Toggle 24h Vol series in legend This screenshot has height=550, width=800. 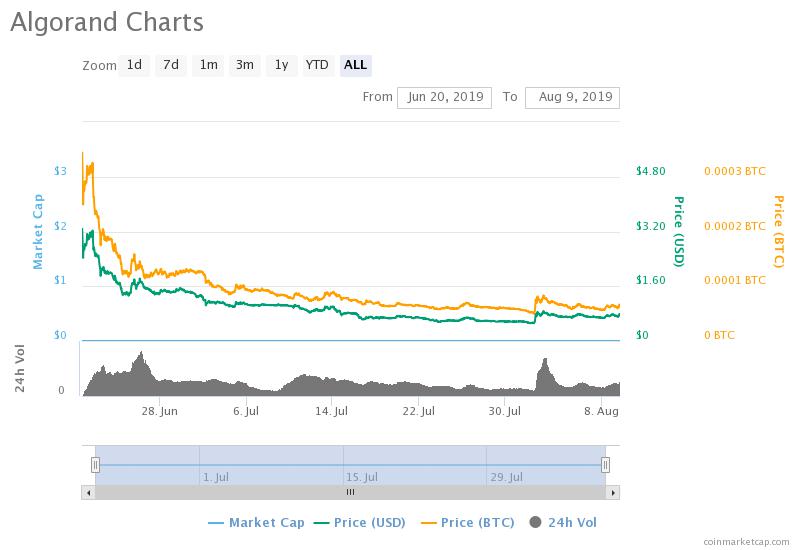[563, 522]
